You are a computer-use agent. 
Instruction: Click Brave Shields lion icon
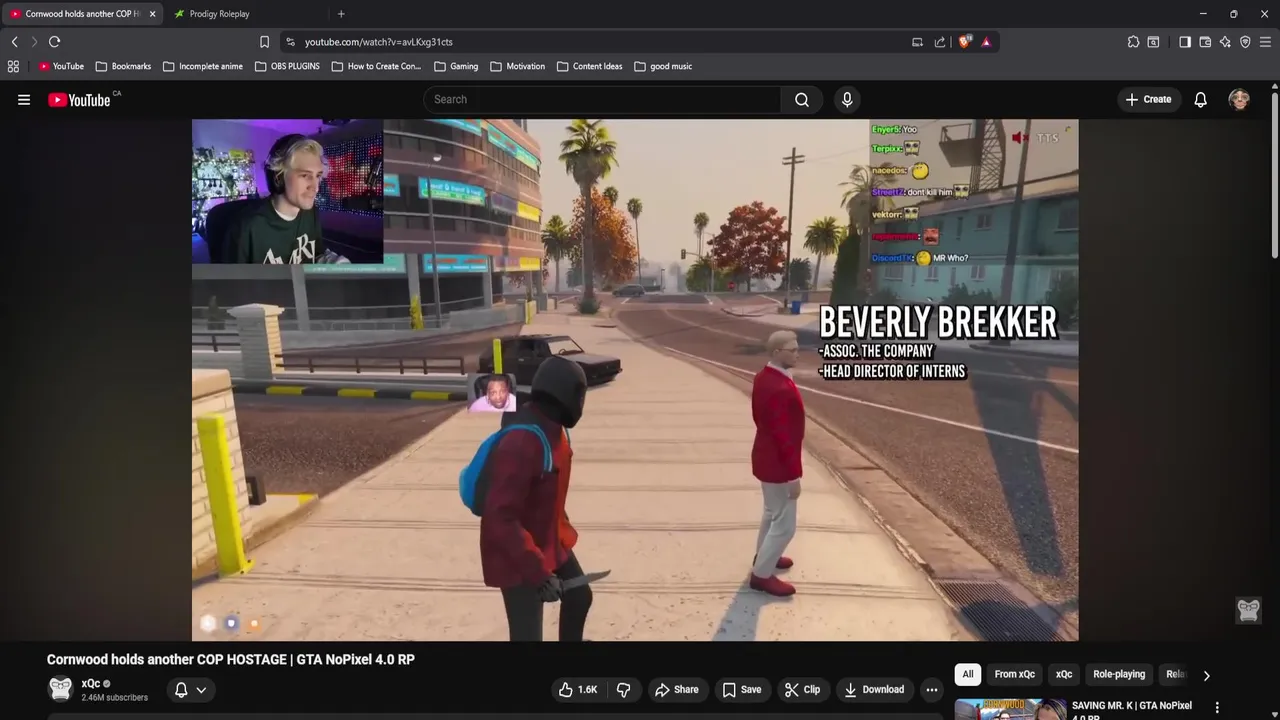click(x=964, y=42)
